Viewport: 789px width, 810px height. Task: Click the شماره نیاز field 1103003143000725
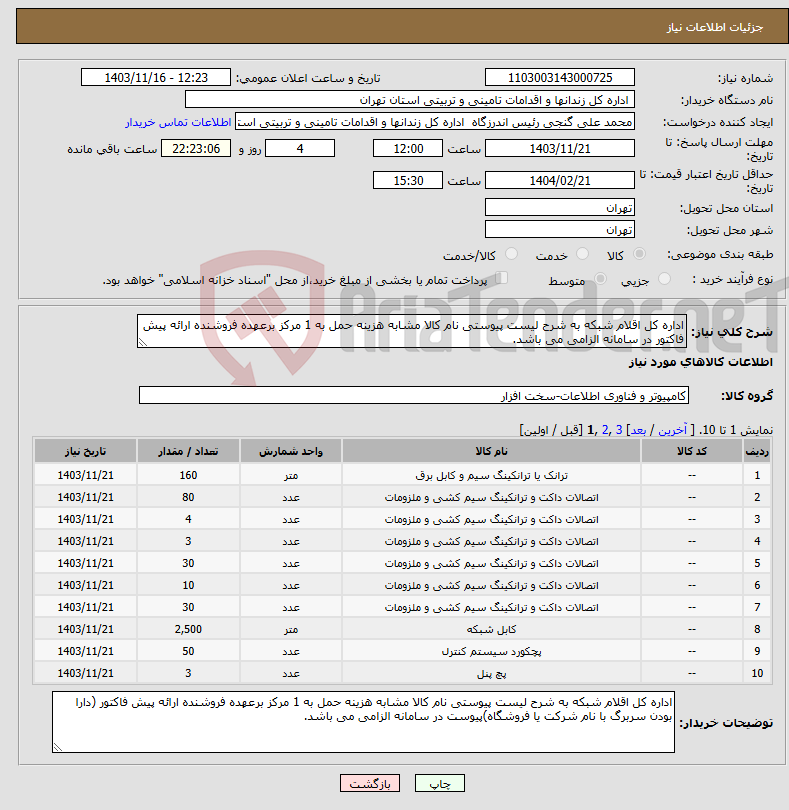(560, 77)
